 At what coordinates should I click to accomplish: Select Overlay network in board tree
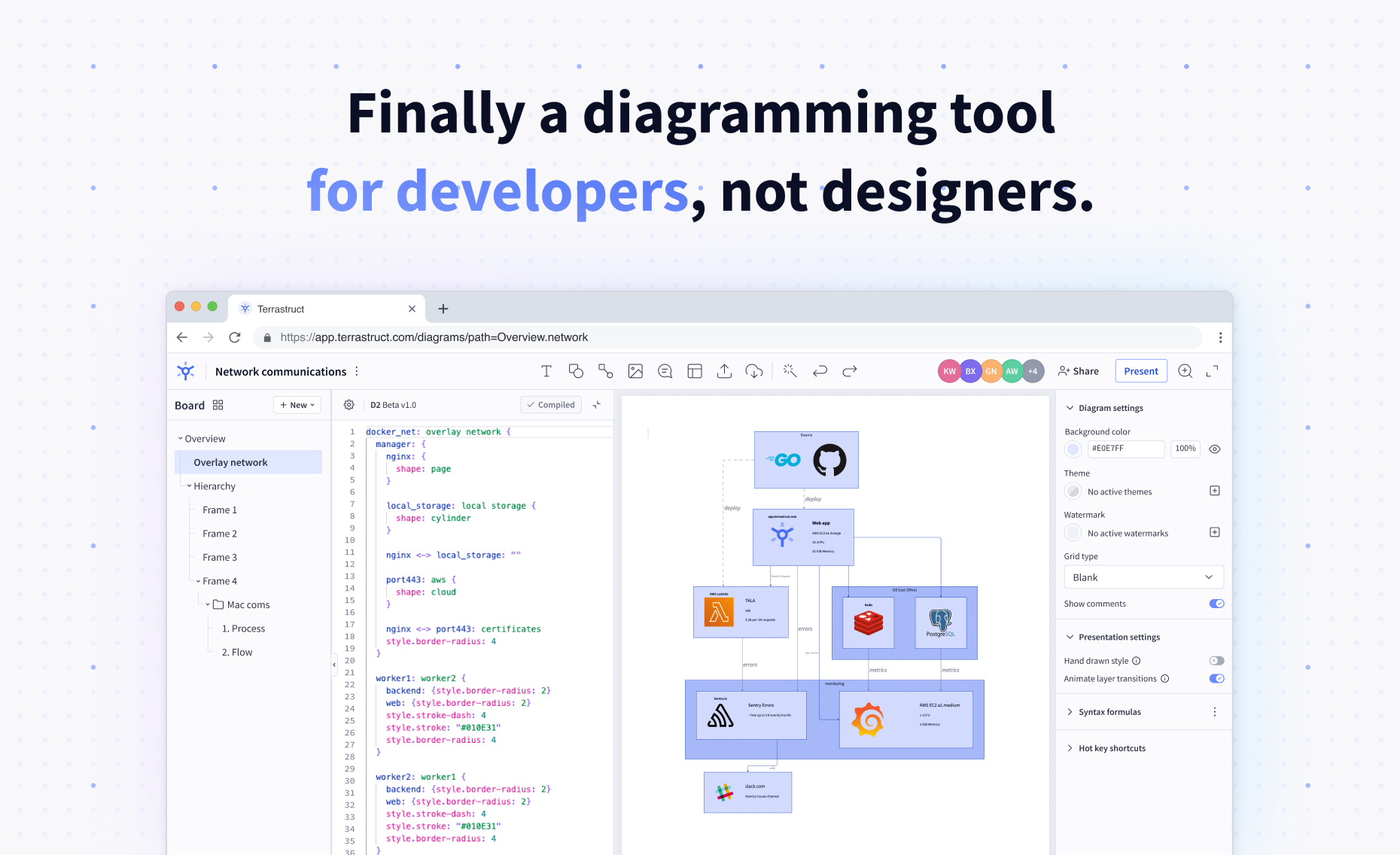point(230,462)
